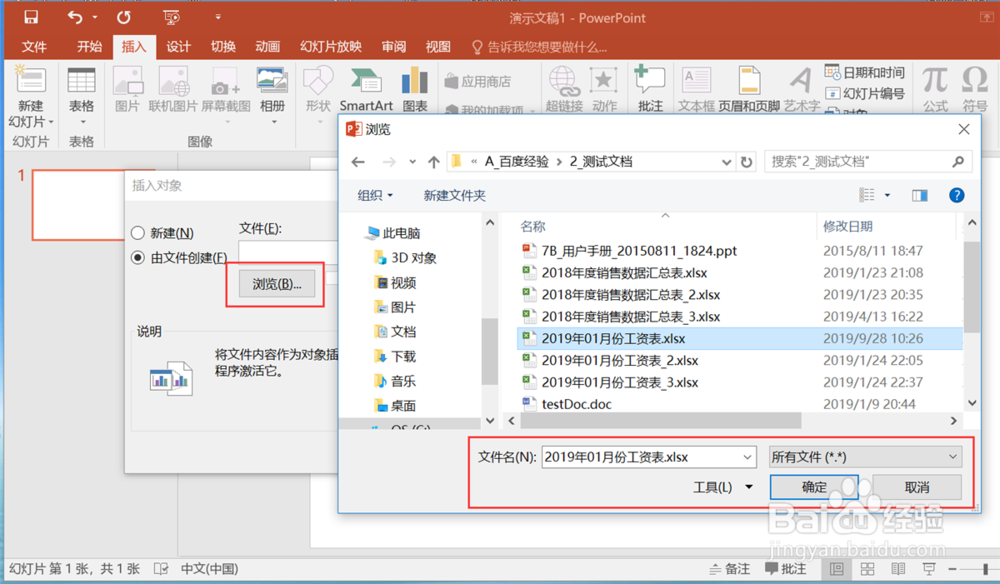Viewport: 1000px width, 584px height.
Task: Insert a 表格 from the ribbon
Action: coord(82,82)
